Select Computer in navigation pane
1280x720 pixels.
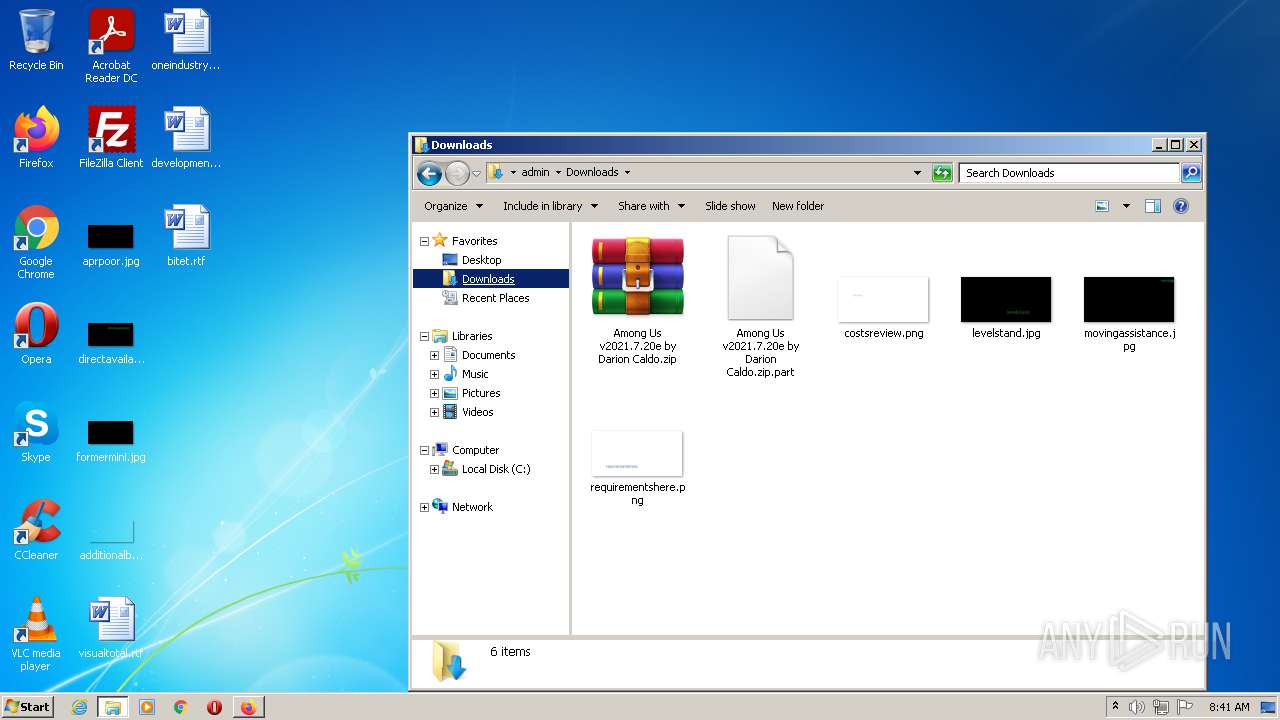pyautogui.click(x=475, y=450)
